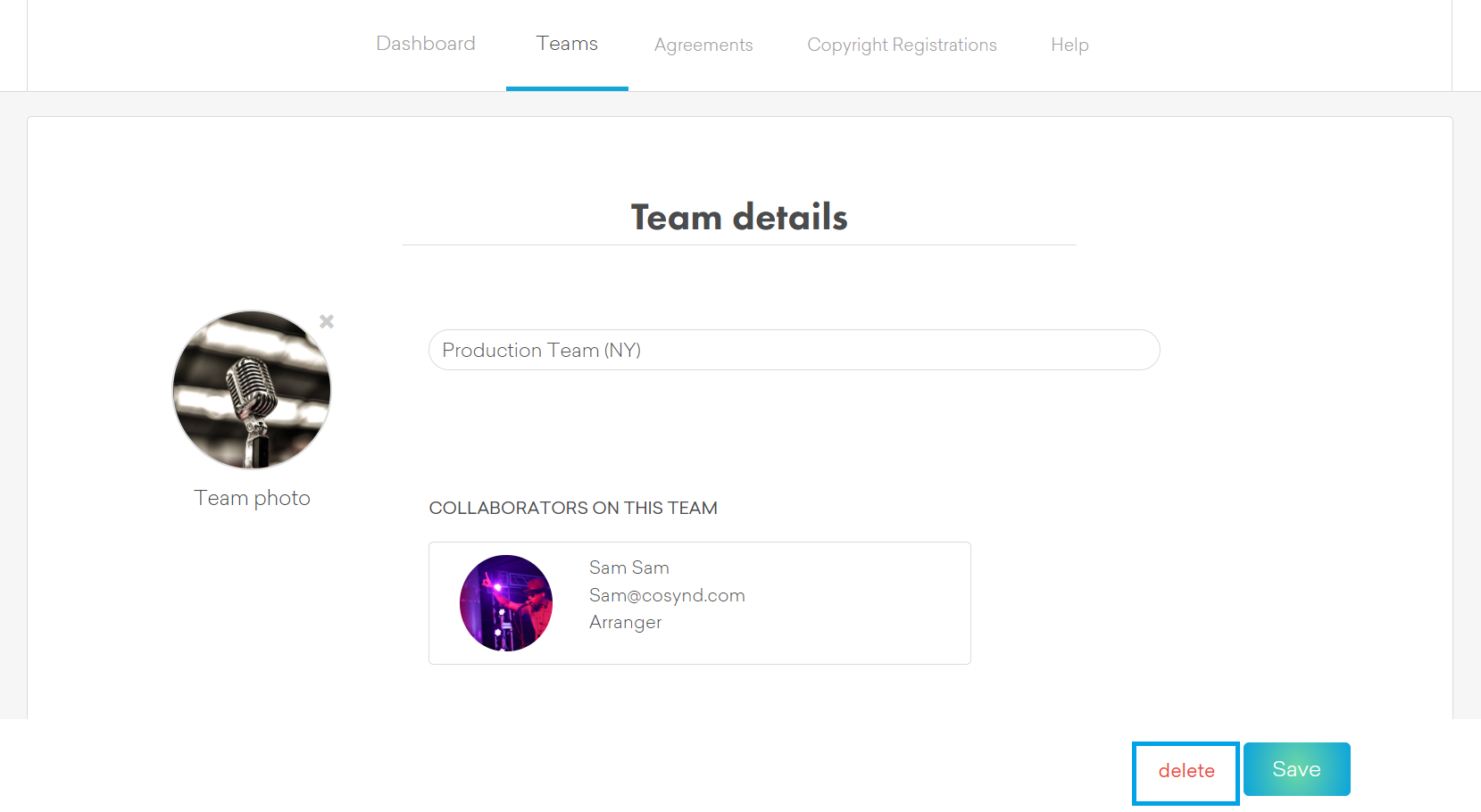Click the team name field Production Team (NY)
The image size is (1481, 812).
click(794, 350)
